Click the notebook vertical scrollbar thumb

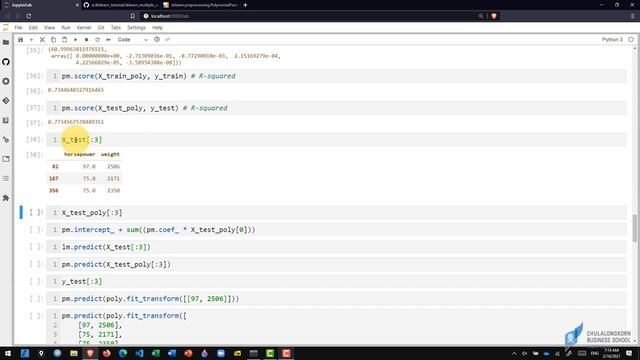coord(635,228)
